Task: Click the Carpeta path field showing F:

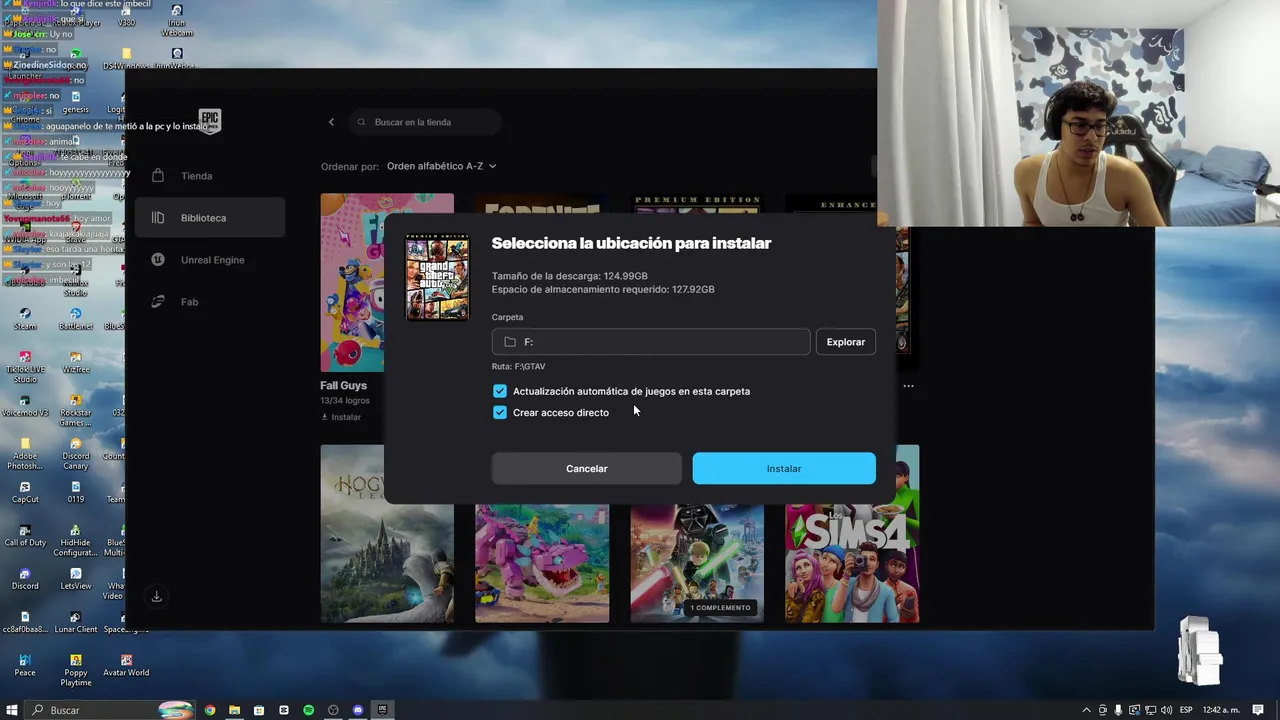Action: tap(651, 342)
